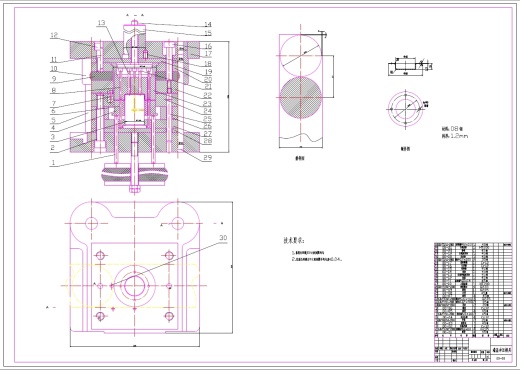
Task: Select part callout number 7
Action: click(53, 104)
